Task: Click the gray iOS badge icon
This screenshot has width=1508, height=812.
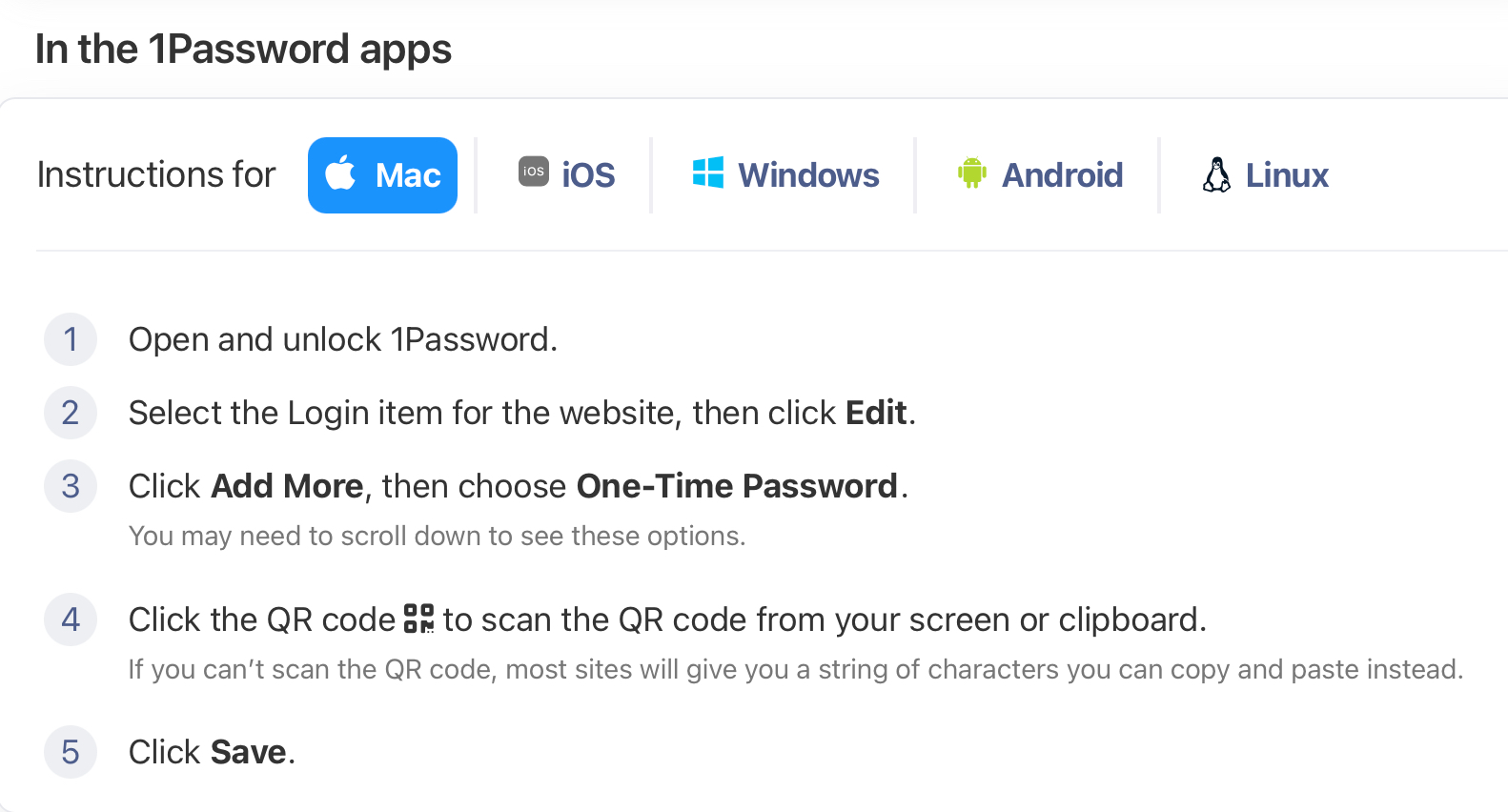Action: click(534, 172)
